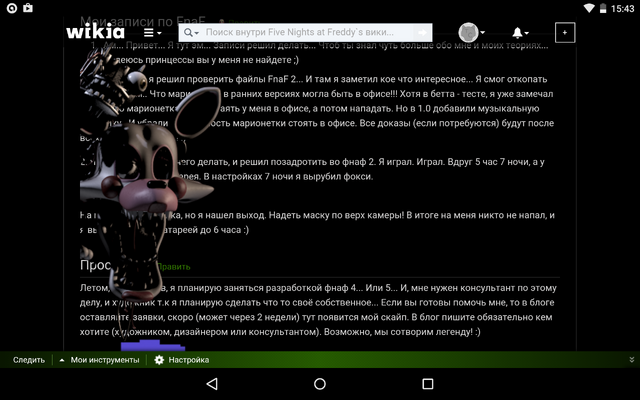Tap the battery status icon

click(x=603, y=8)
